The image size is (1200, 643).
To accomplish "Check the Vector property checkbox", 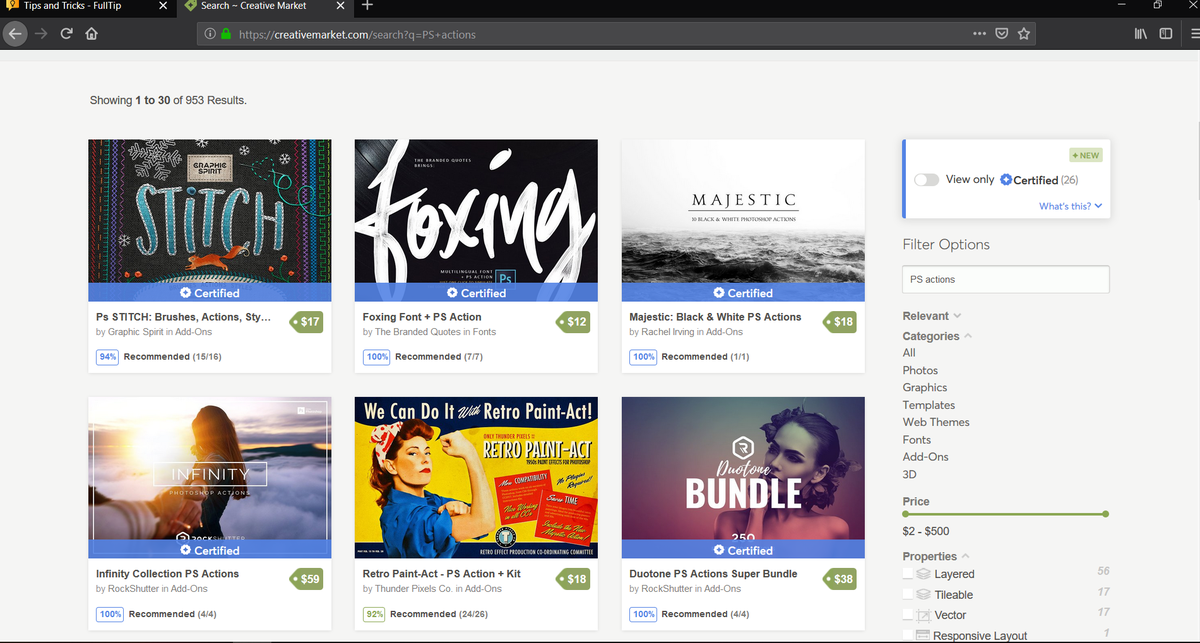I will (908, 615).
